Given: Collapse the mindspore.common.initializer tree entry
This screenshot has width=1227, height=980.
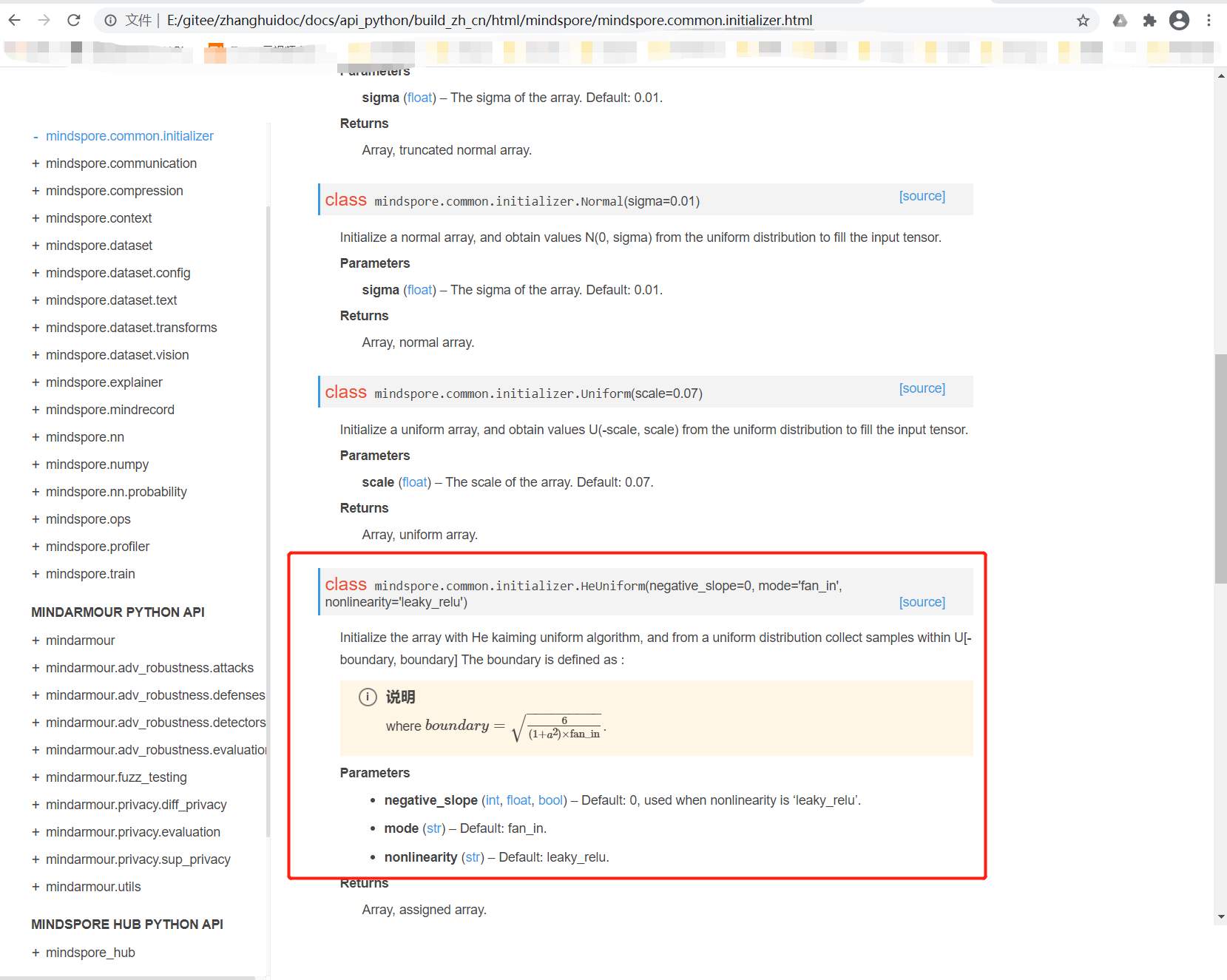Looking at the screenshot, I should 36,136.
